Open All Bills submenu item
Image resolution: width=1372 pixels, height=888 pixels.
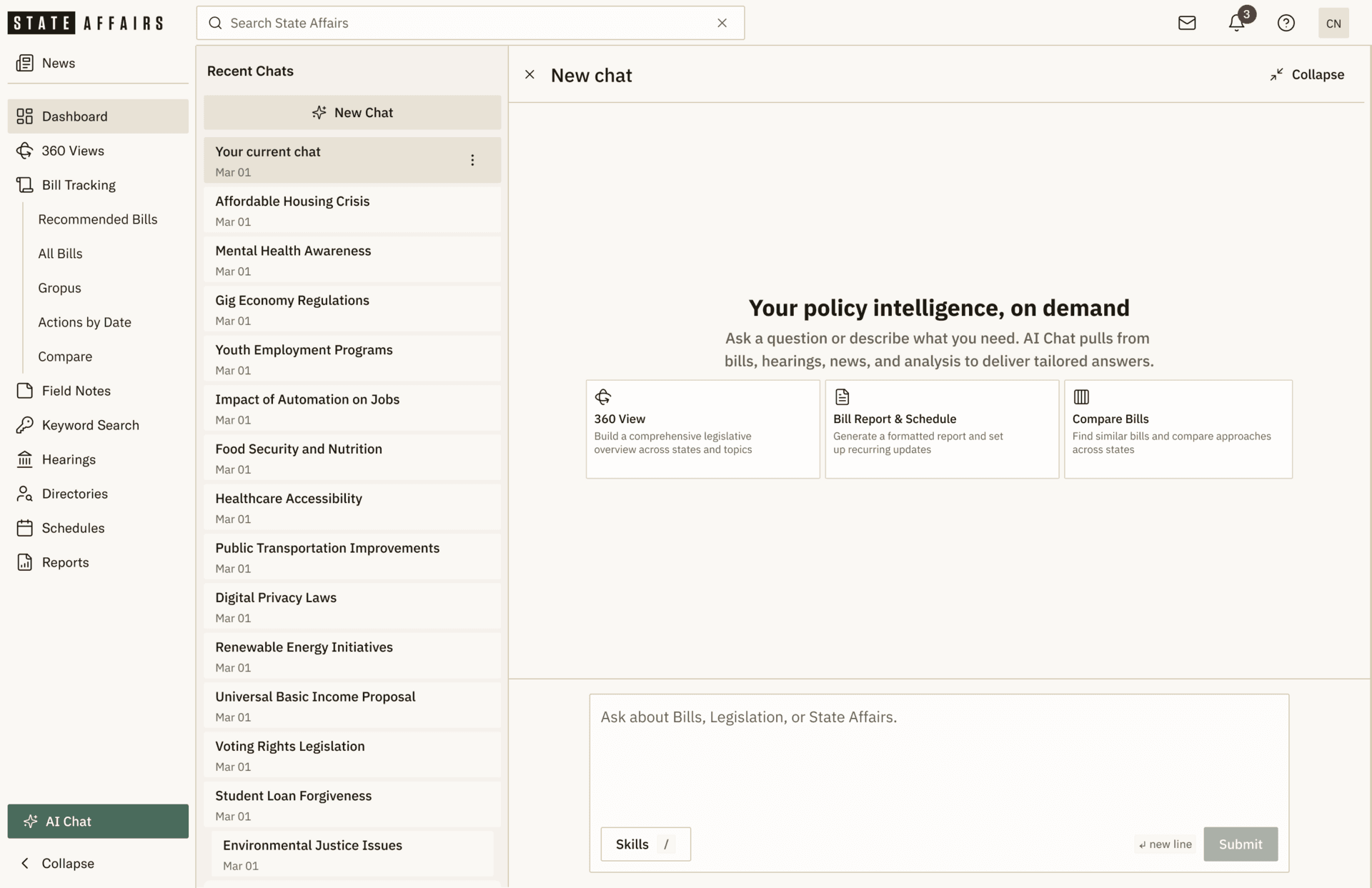pos(60,253)
